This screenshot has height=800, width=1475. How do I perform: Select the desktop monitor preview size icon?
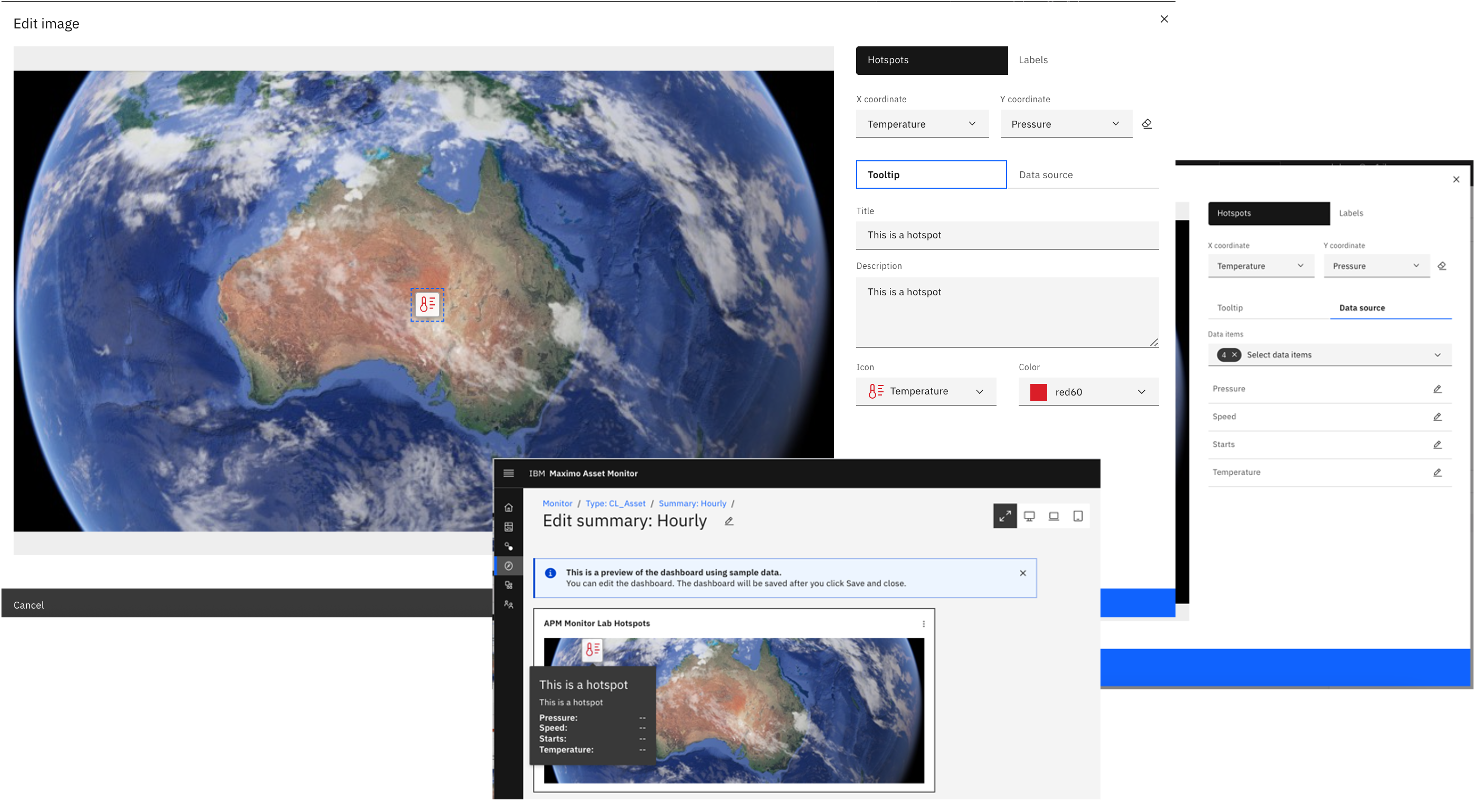click(1029, 515)
